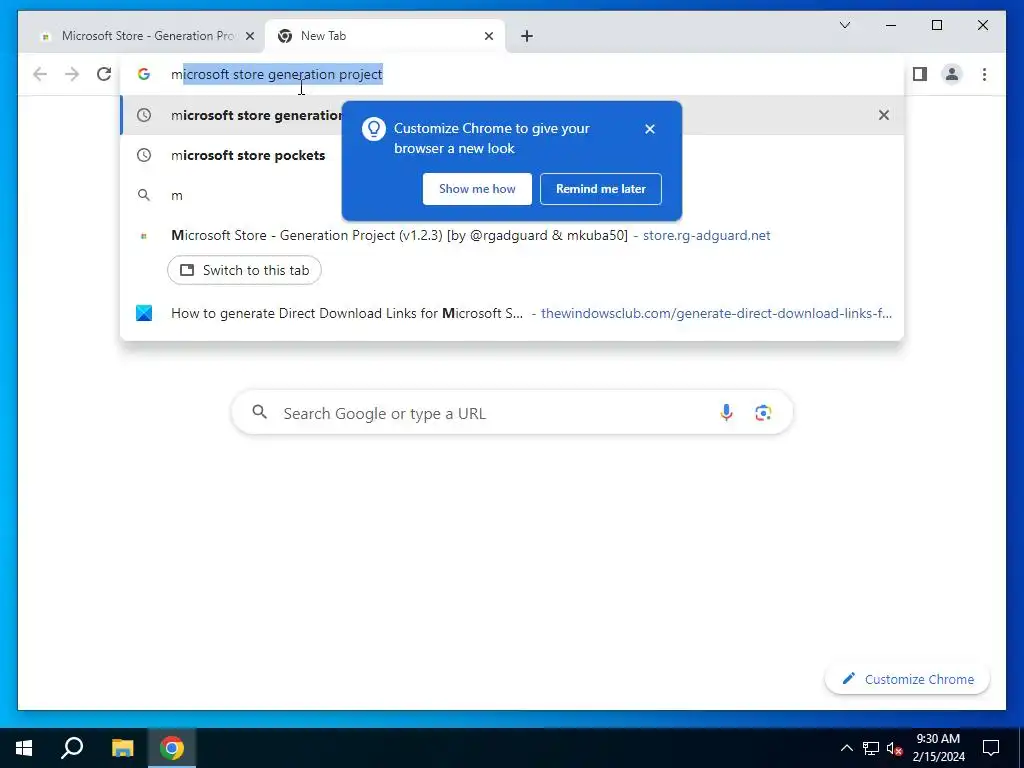
Task: Click Remind me later button
Action: coord(601,189)
